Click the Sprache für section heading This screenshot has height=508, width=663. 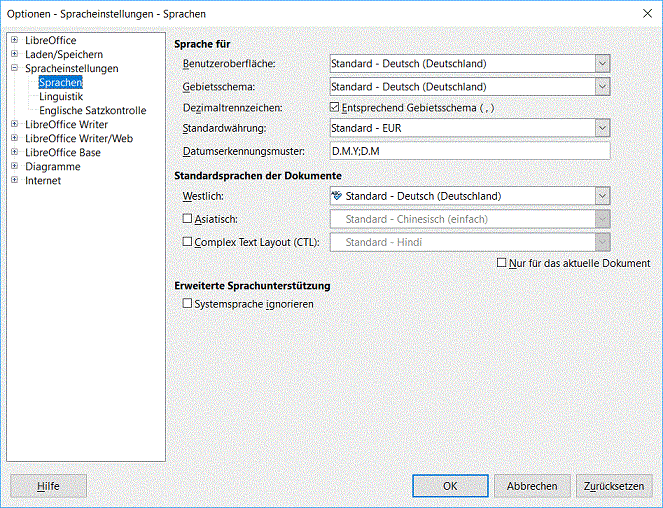pos(202,44)
